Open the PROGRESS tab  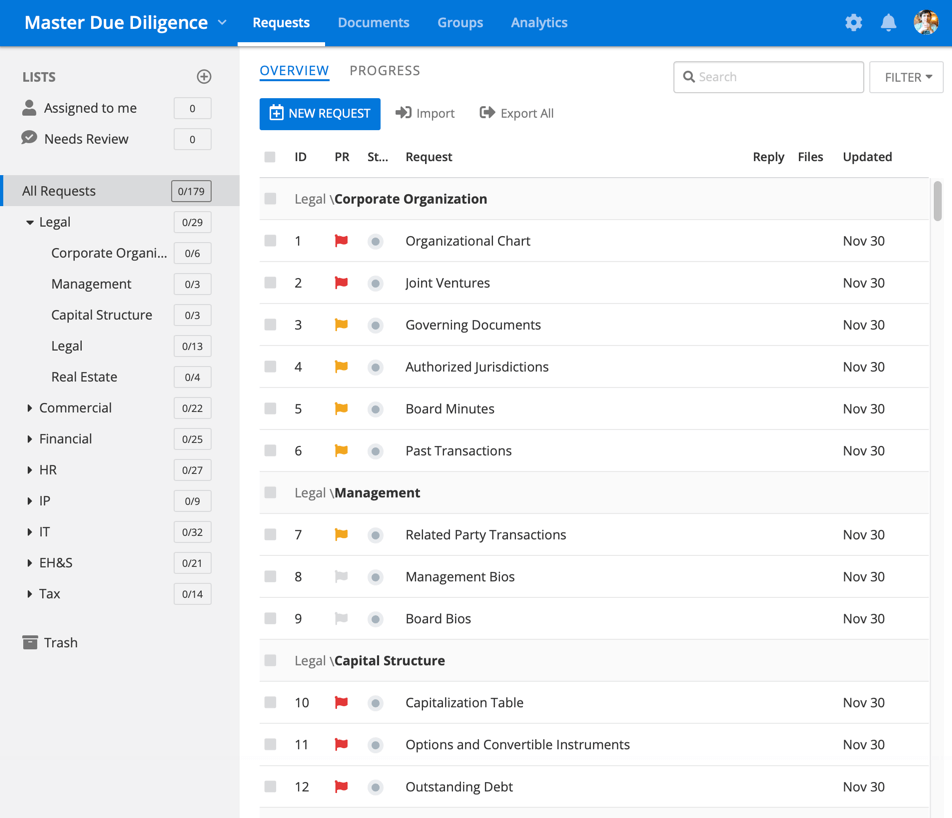coord(385,70)
